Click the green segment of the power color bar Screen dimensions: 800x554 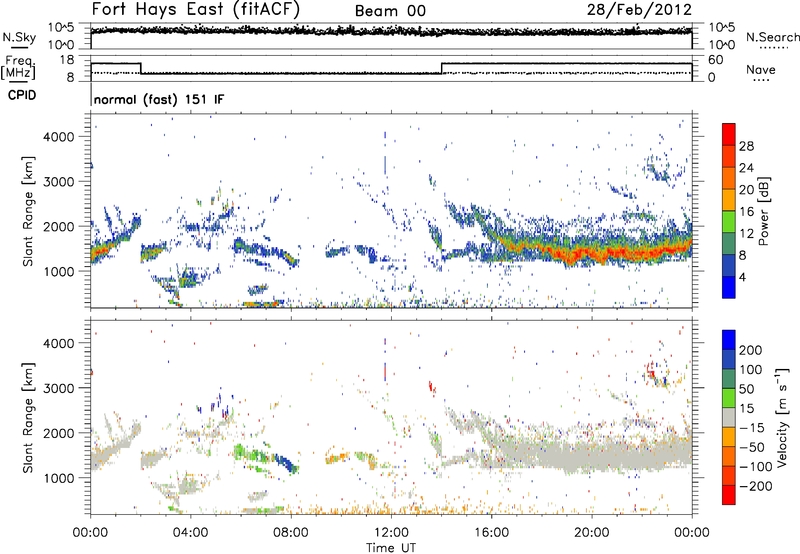point(729,222)
